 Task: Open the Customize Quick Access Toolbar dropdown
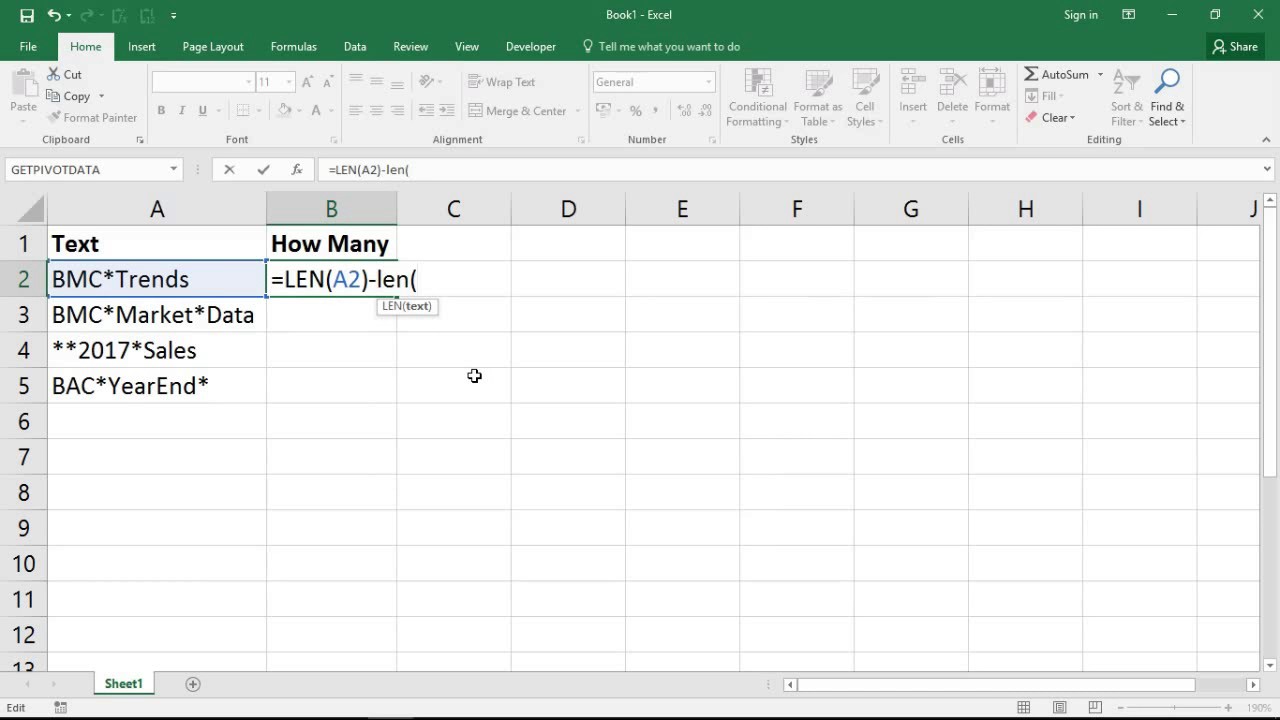pyautogui.click(x=174, y=15)
